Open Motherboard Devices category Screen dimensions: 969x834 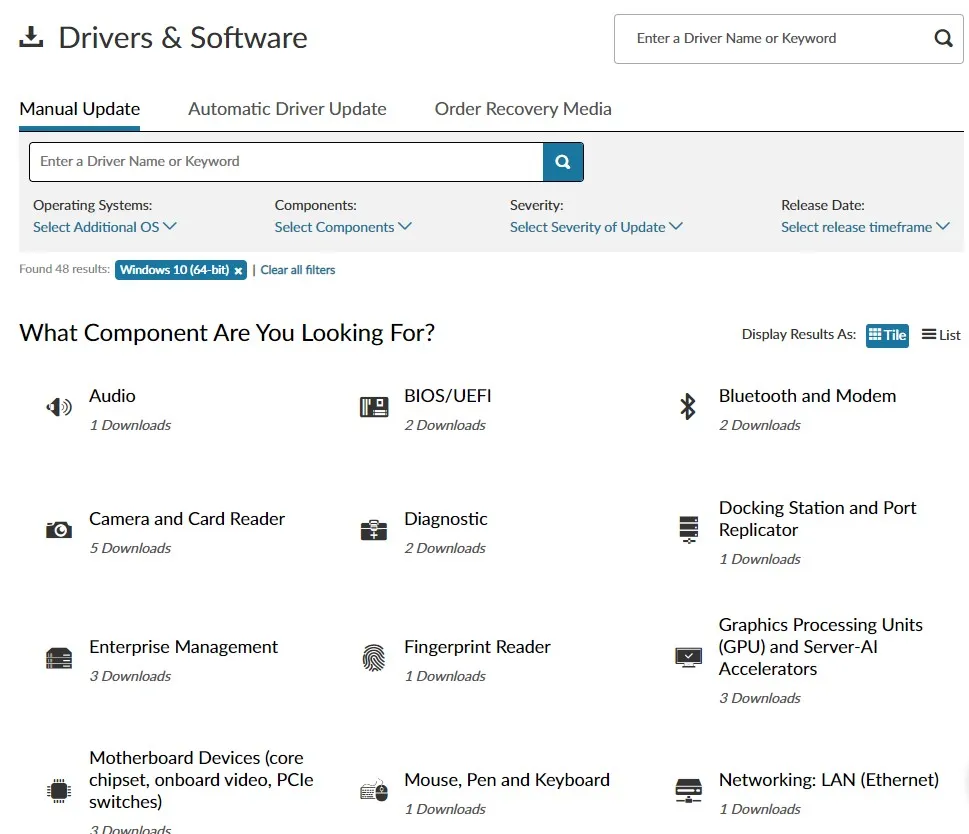click(201, 780)
